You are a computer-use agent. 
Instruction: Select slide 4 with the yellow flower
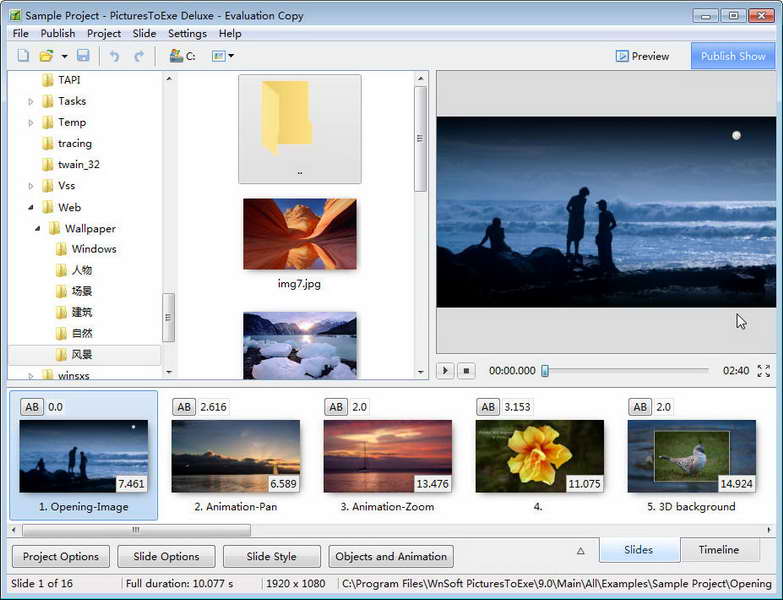tap(540, 456)
